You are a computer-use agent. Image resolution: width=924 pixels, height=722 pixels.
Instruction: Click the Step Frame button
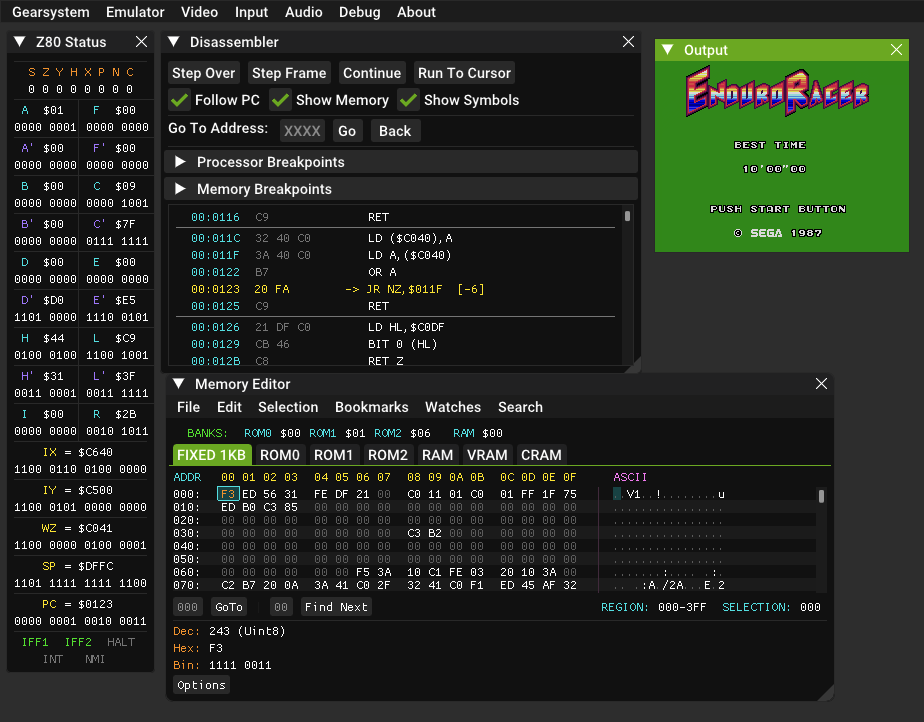tap(289, 73)
